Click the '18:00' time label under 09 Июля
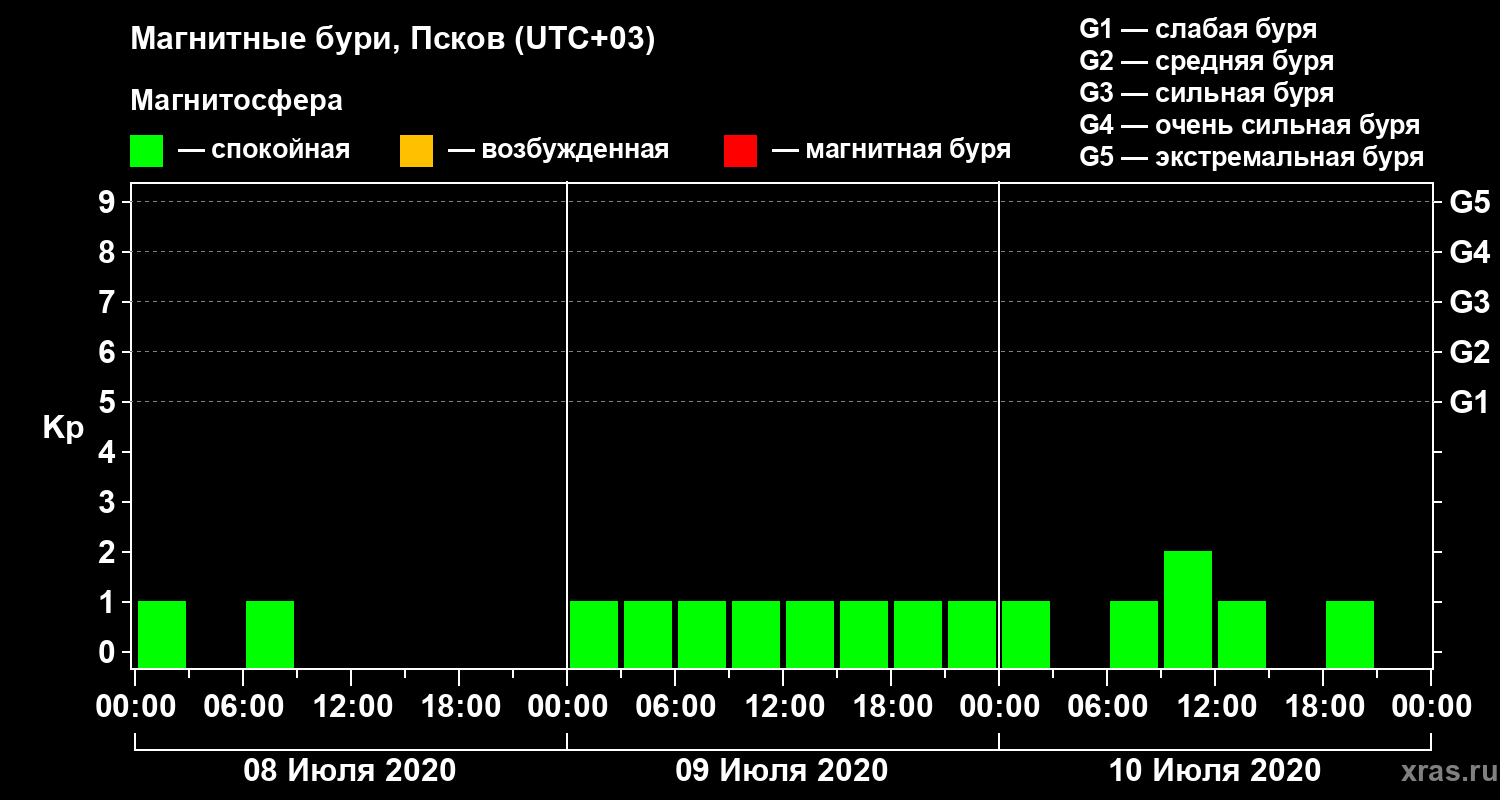The width and height of the screenshot is (1500, 800). pos(891,707)
